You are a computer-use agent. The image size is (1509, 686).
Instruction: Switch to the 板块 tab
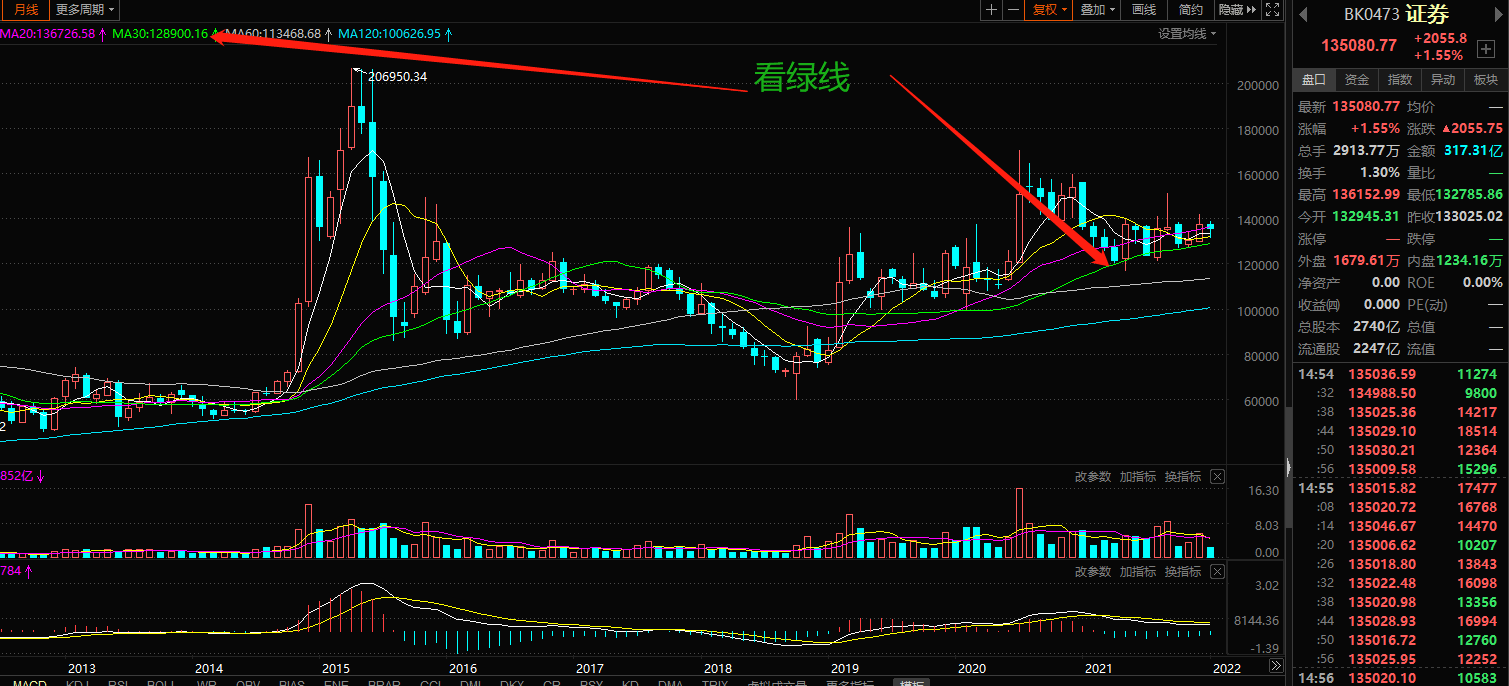[x=1486, y=80]
